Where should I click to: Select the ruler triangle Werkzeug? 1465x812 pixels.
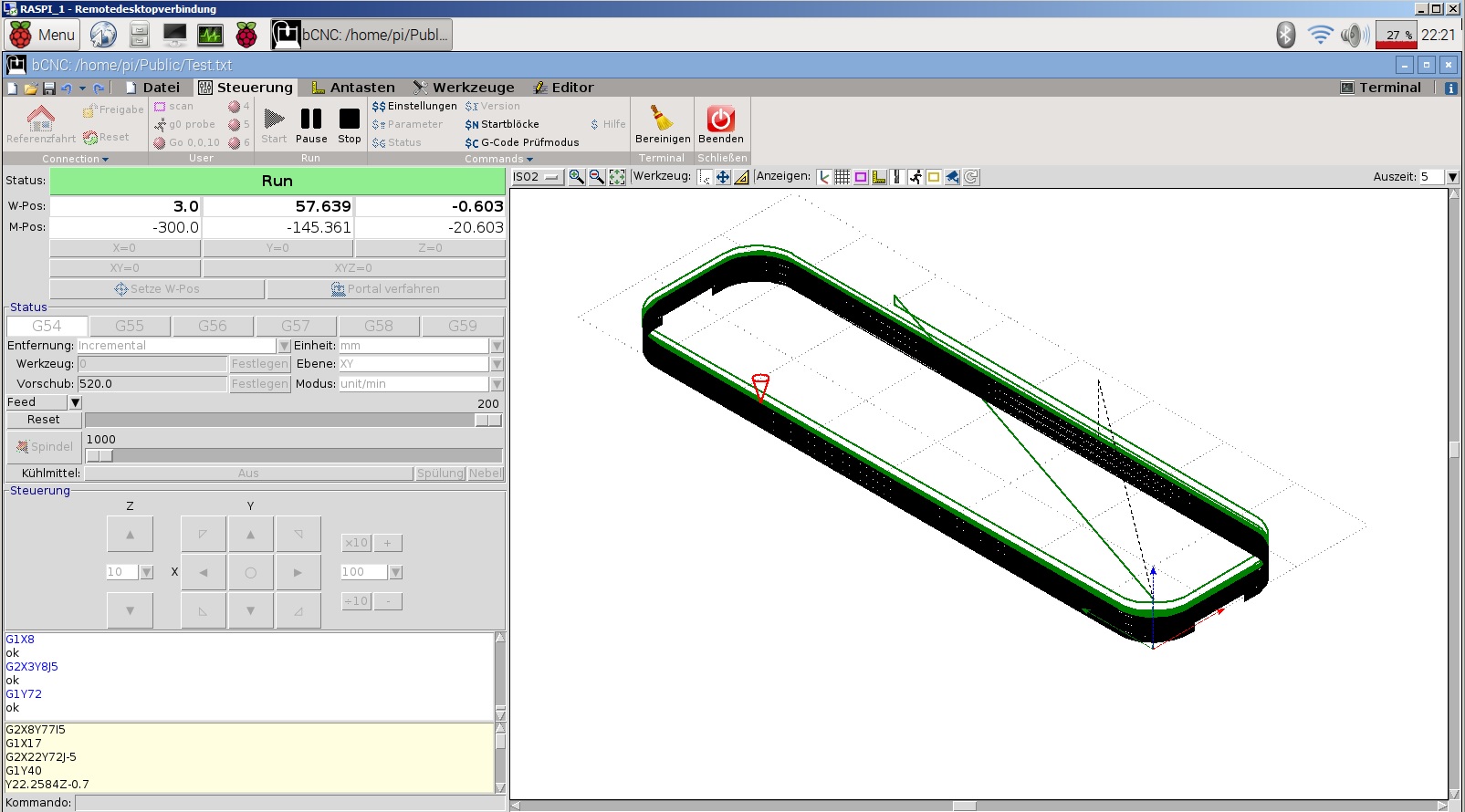click(742, 177)
